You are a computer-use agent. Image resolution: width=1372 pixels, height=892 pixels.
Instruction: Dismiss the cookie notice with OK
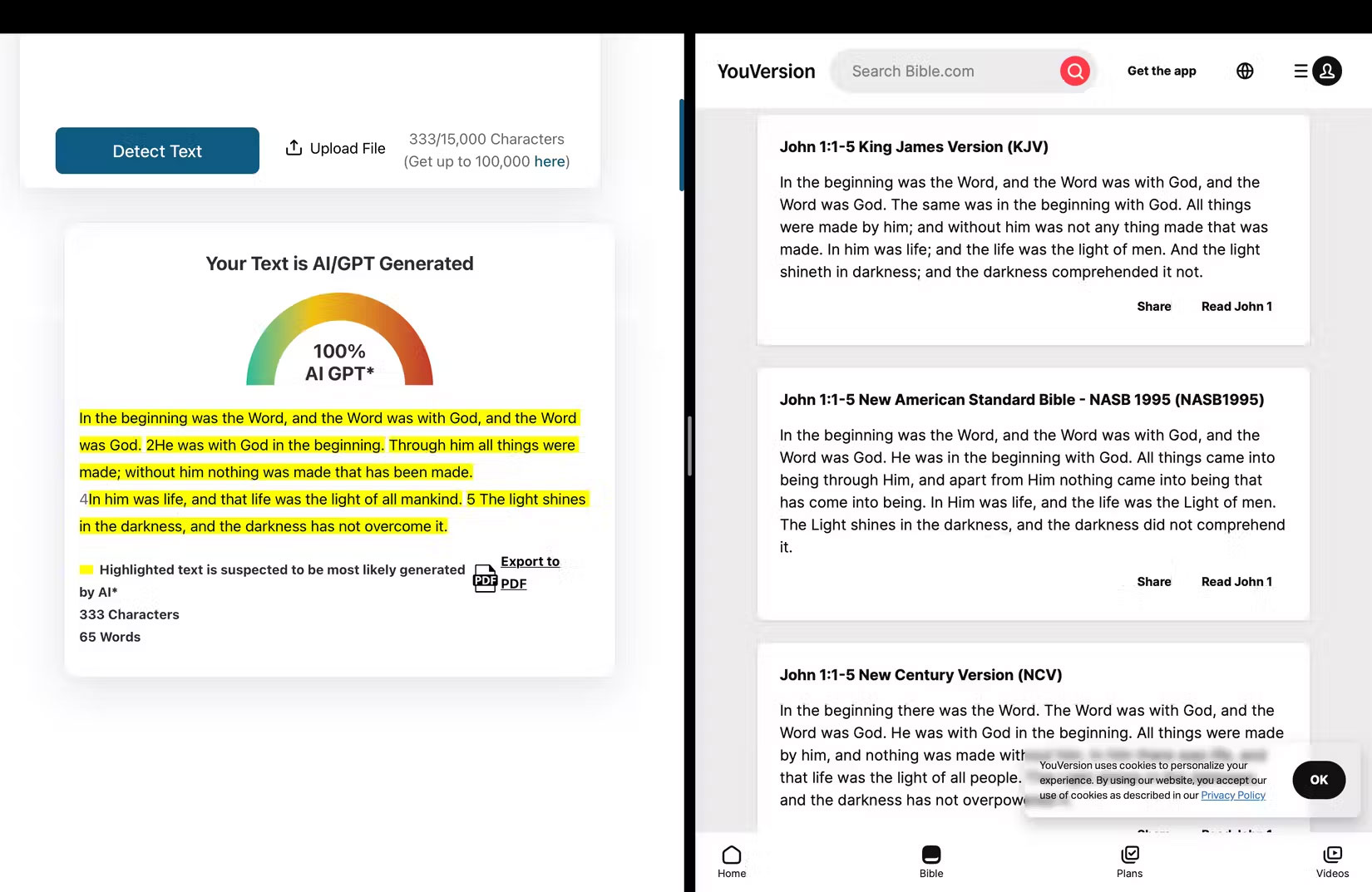pyautogui.click(x=1318, y=780)
